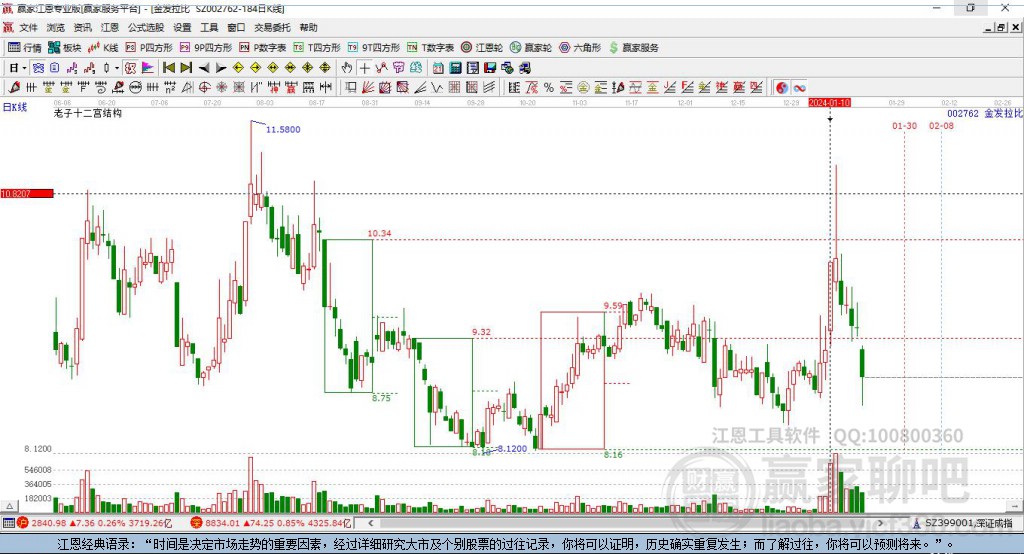Click the SZ399001 深证成指 status entry
The width and height of the screenshot is (1024, 554).
[x=962, y=523]
